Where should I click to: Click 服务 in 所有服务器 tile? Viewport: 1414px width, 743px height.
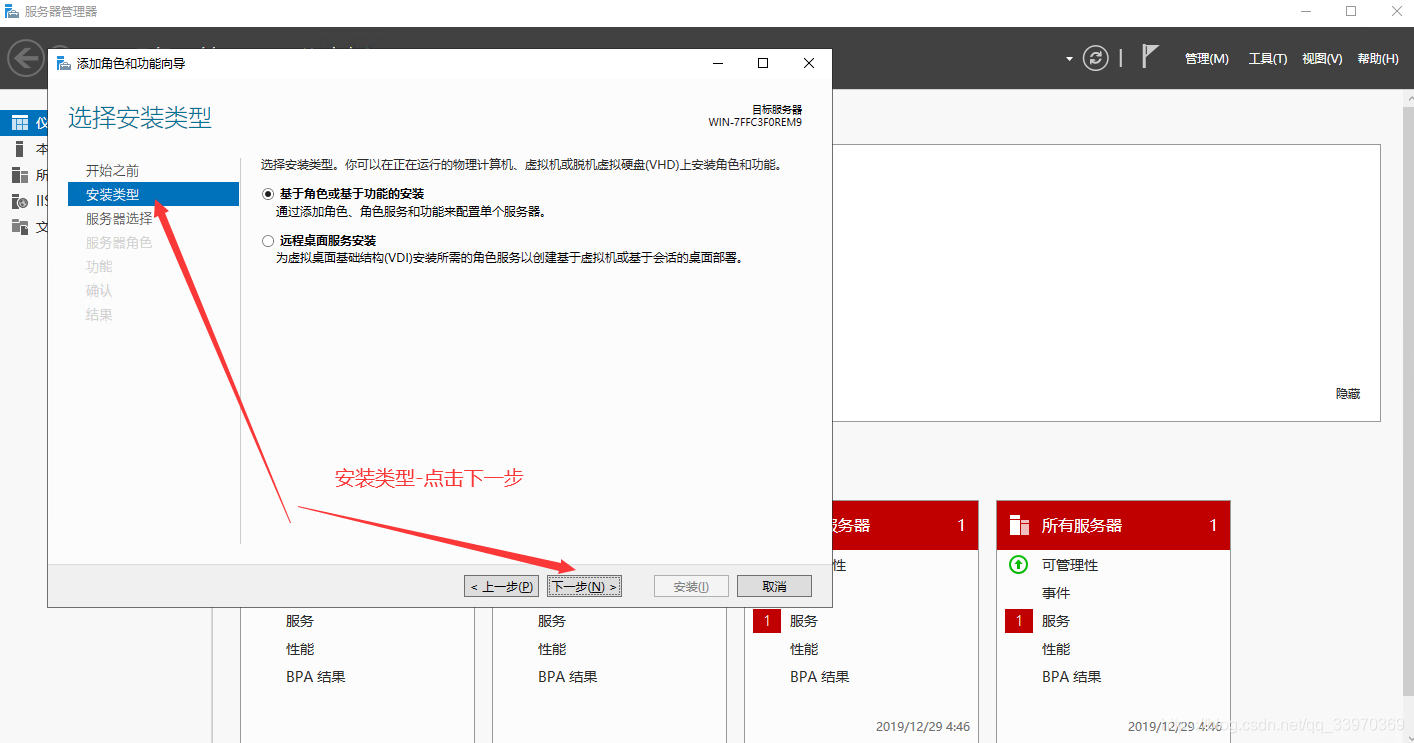[x=1056, y=621]
